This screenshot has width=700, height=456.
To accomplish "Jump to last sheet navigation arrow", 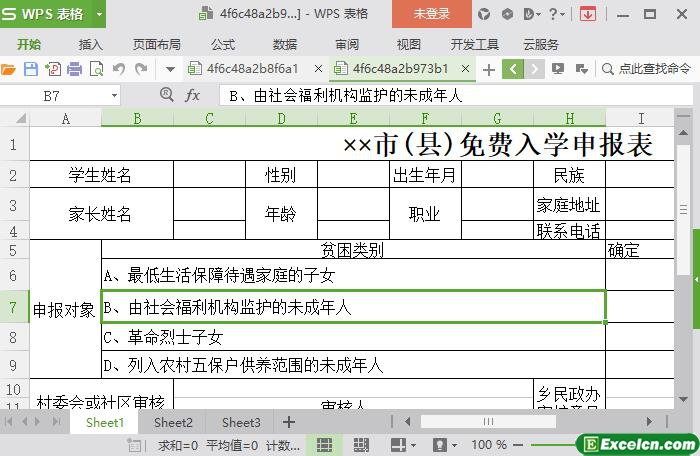I will point(57,422).
